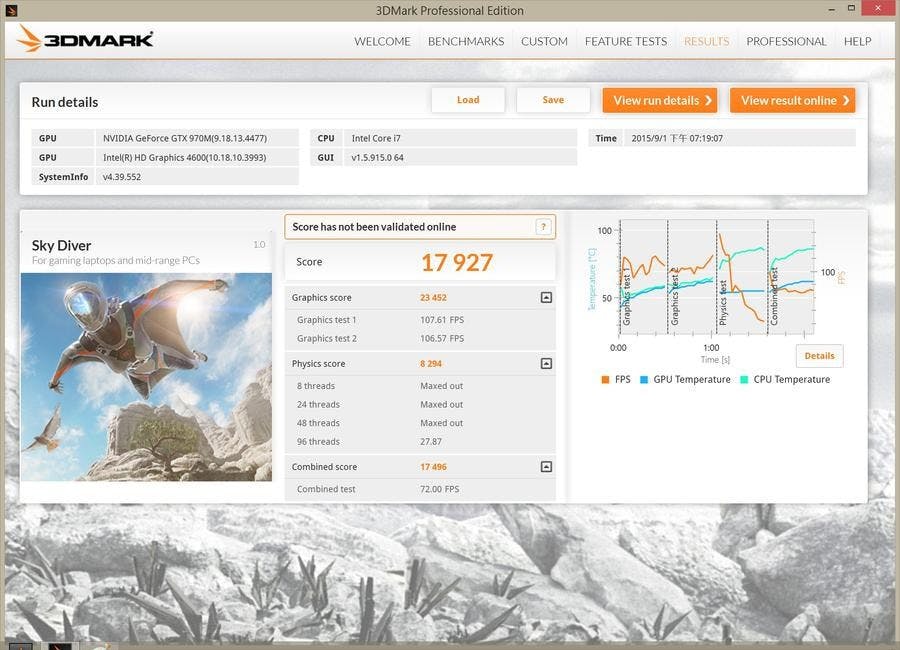This screenshot has height=650, width=900.
Task: Click the Details button under chart
Action: click(819, 356)
